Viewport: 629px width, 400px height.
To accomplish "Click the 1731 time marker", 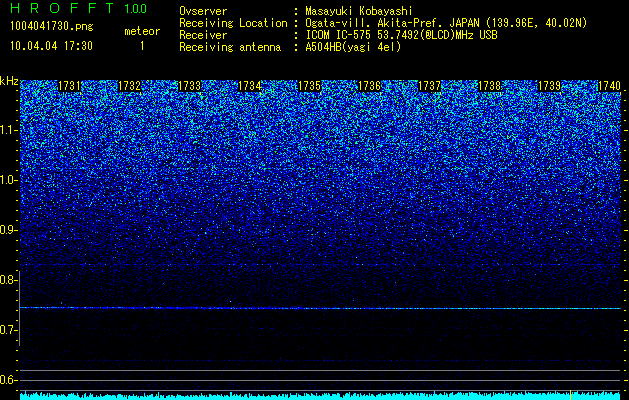I will point(69,86).
